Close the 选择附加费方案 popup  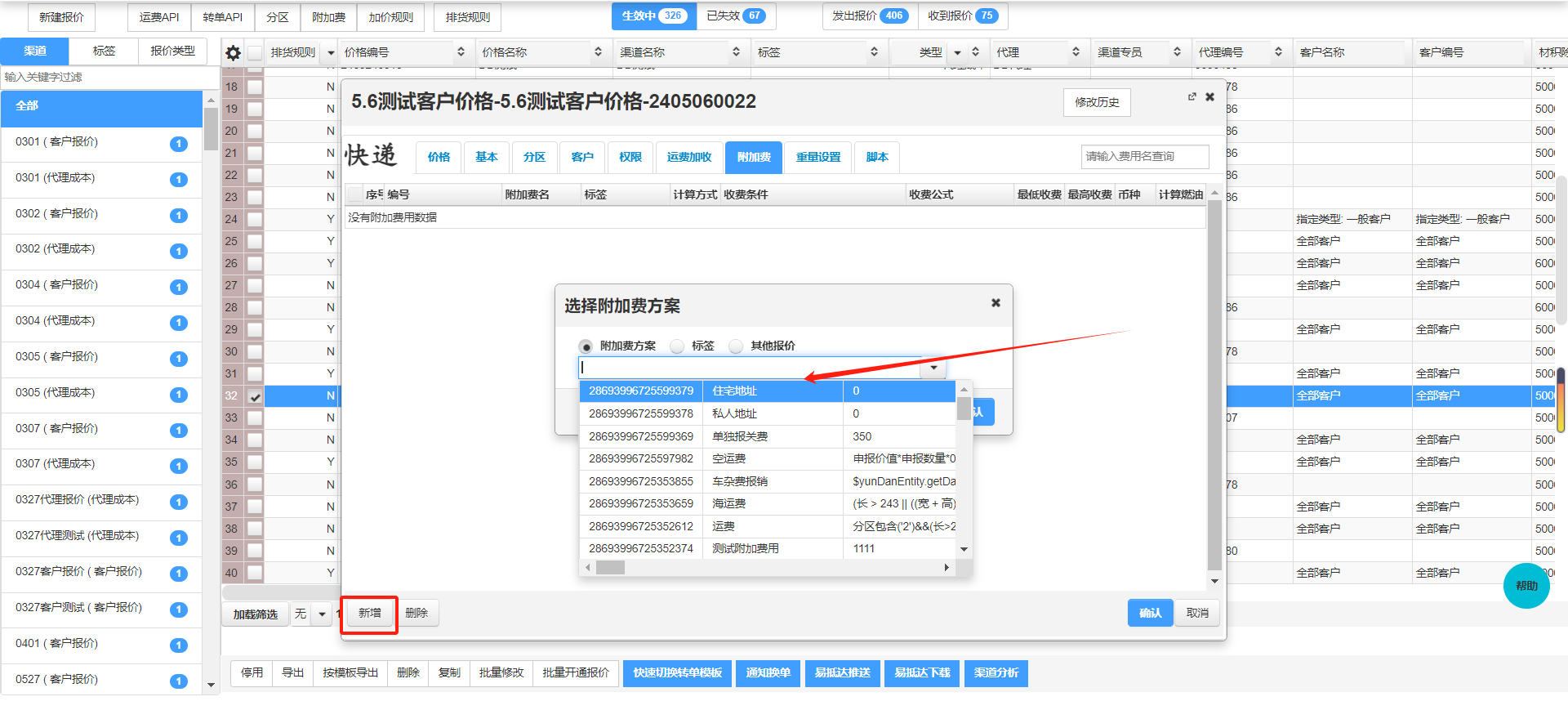coord(996,302)
